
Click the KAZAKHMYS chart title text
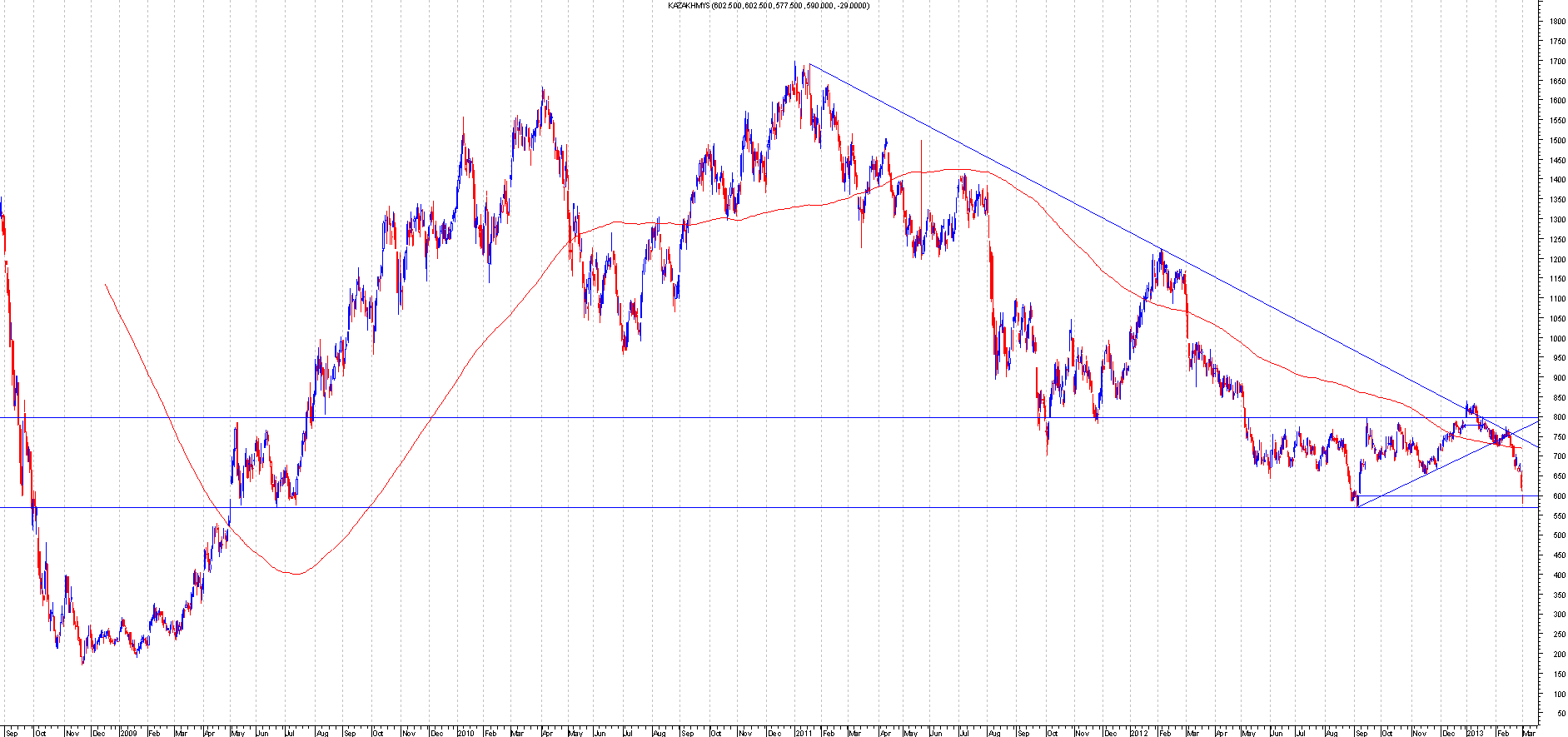pyautogui.click(x=769, y=6)
